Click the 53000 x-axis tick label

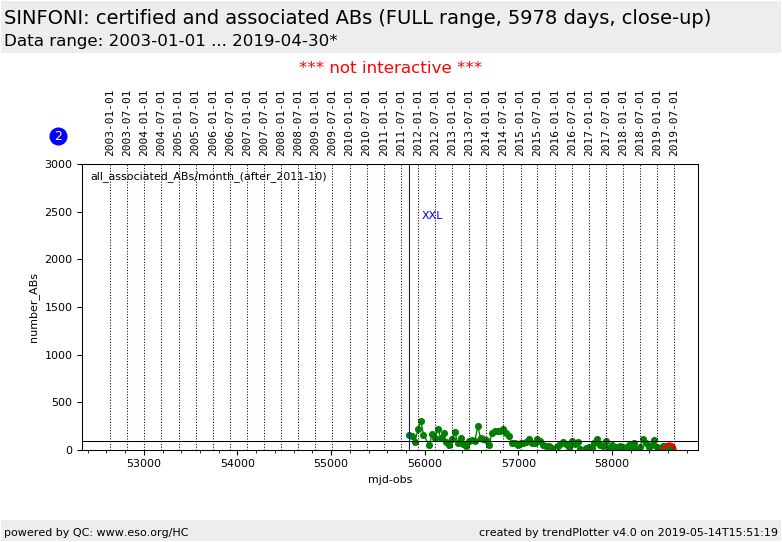(x=144, y=465)
